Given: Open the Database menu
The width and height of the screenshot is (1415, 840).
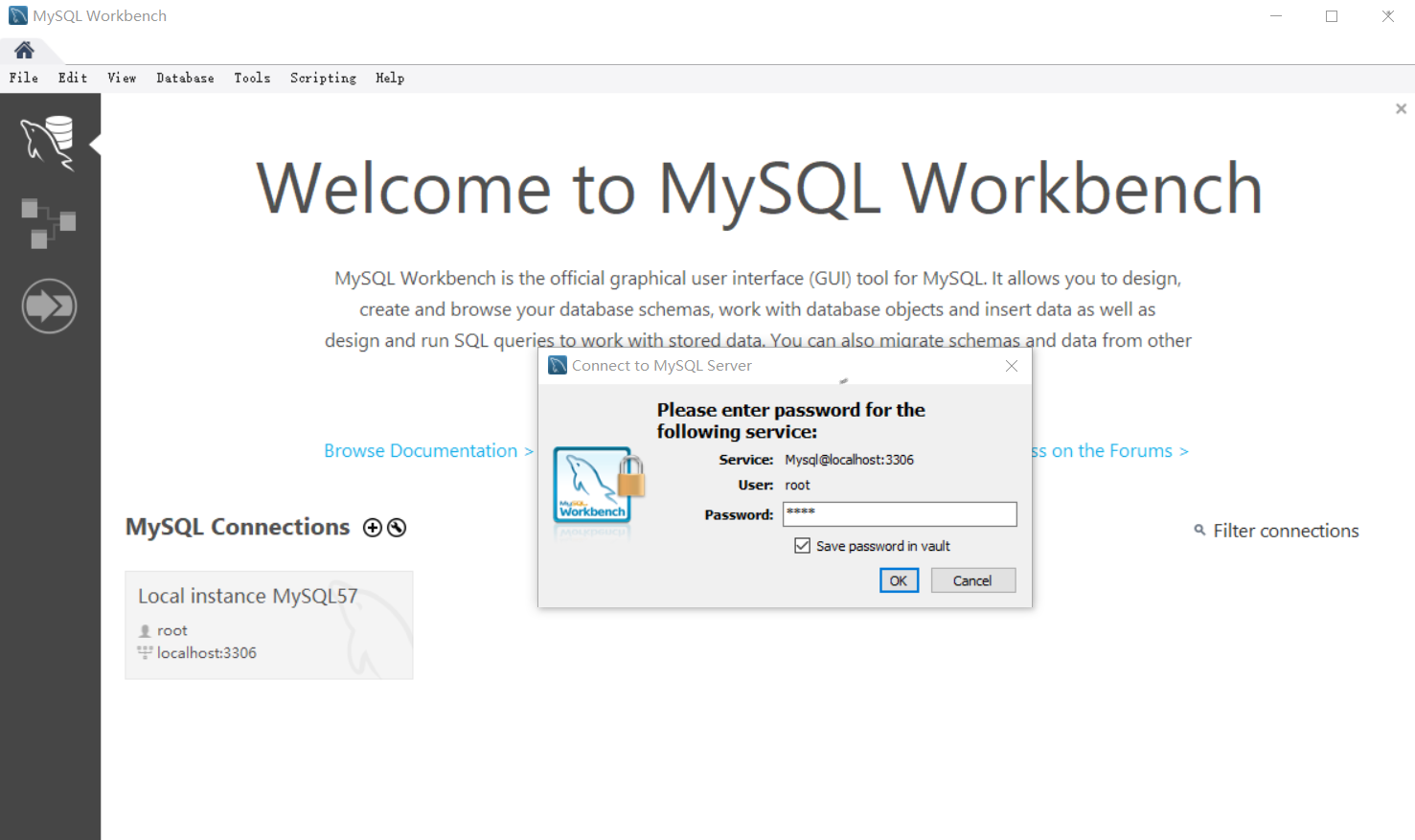Looking at the screenshot, I should (x=186, y=79).
